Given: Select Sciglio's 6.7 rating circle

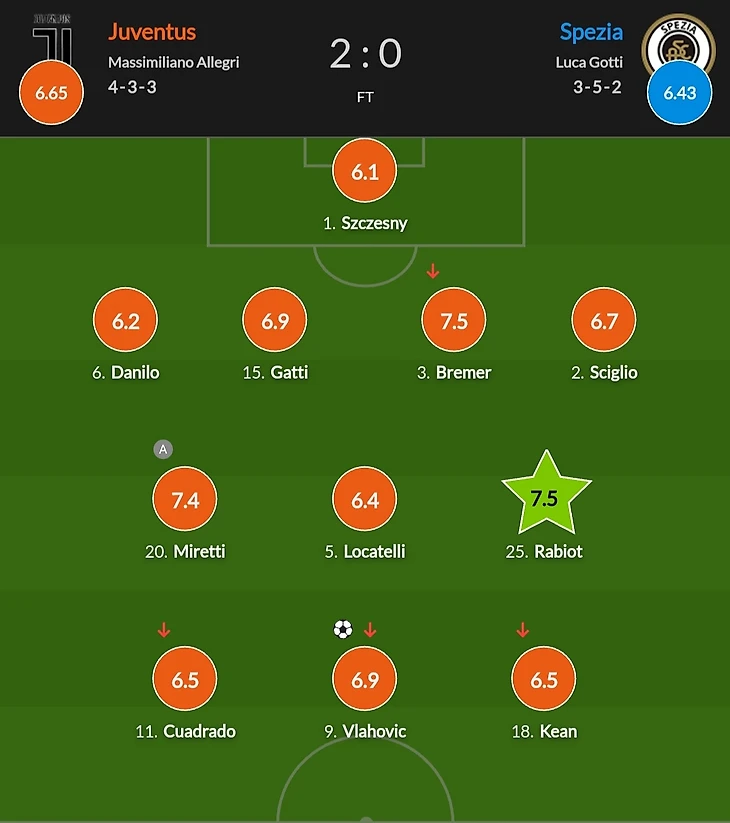Looking at the screenshot, I should [x=604, y=321].
